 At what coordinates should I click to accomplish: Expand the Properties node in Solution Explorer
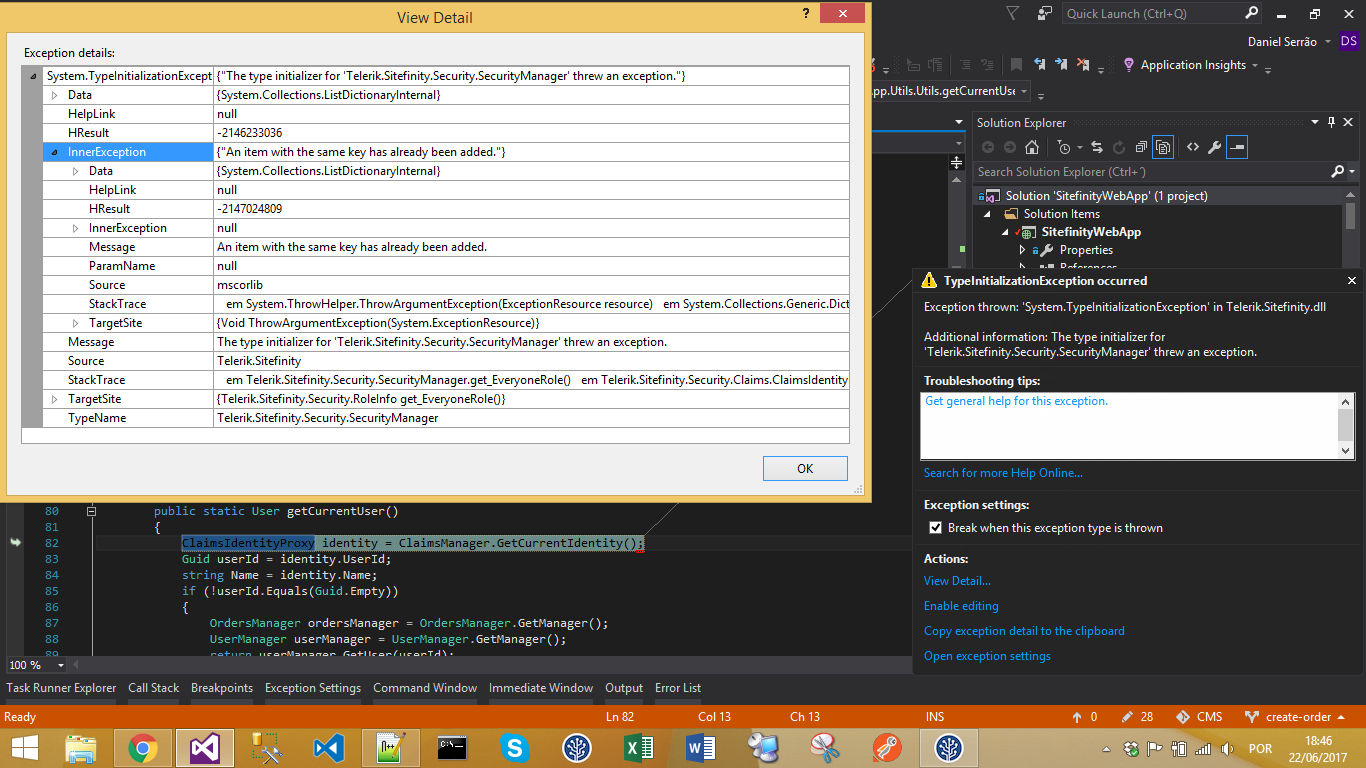point(1022,250)
